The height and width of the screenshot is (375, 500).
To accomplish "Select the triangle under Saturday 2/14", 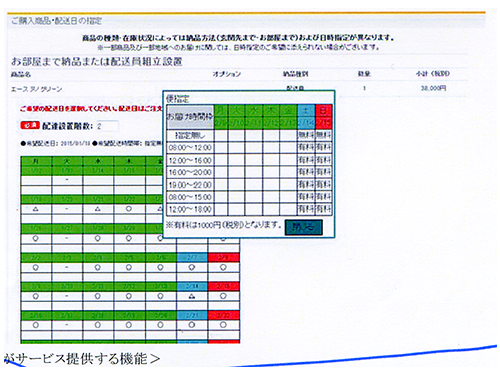I will pyautogui.click(x=192, y=296).
